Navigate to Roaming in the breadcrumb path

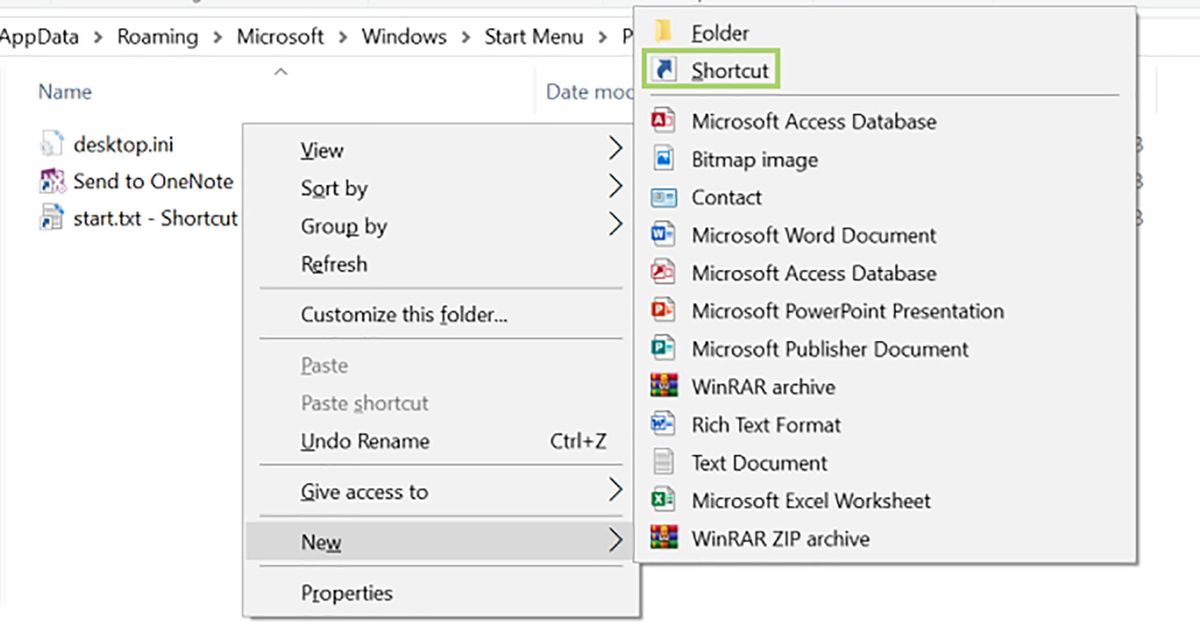(x=157, y=36)
